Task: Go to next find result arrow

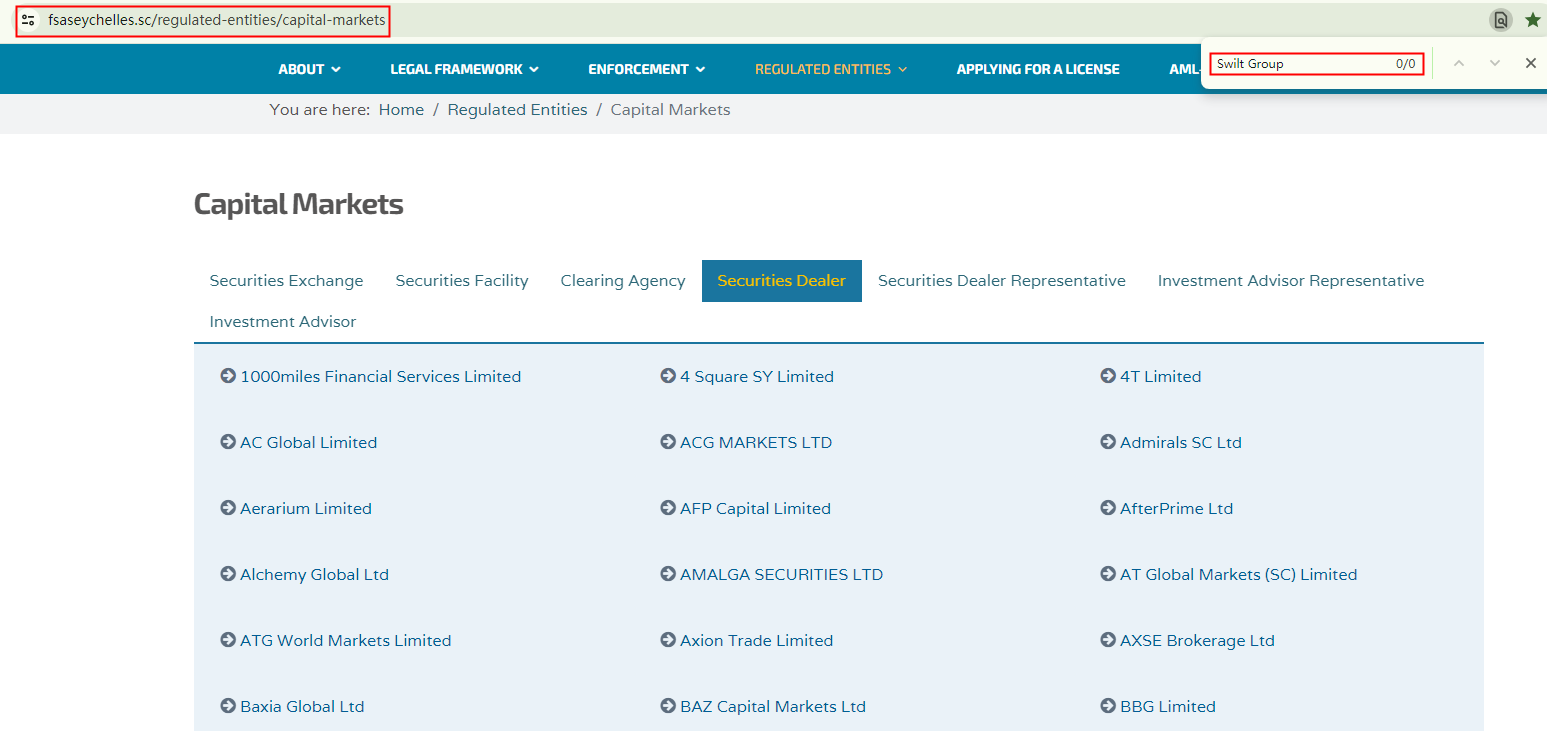Action: click(1495, 63)
